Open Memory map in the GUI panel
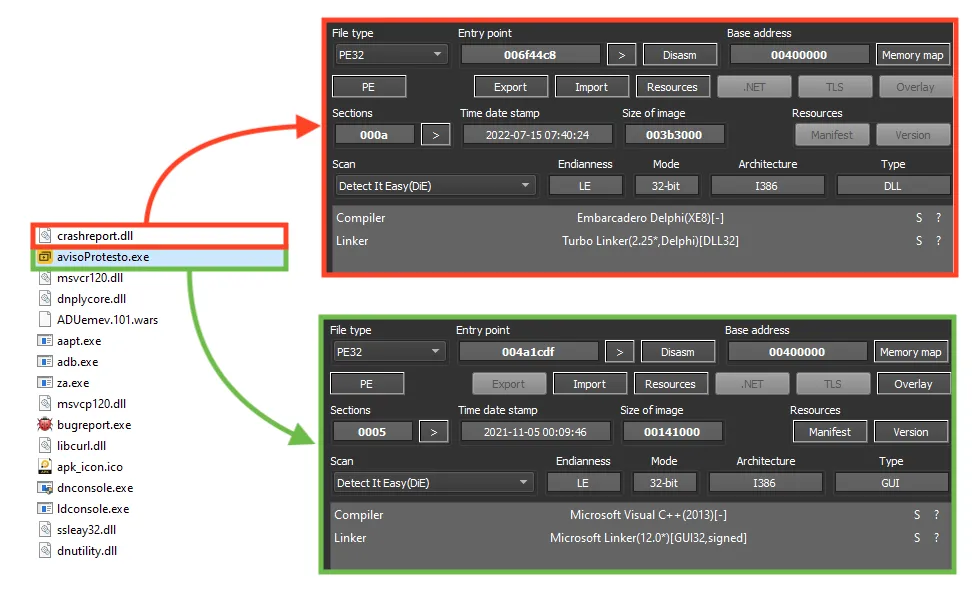The image size is (972, 593). (x=911, y=352)
